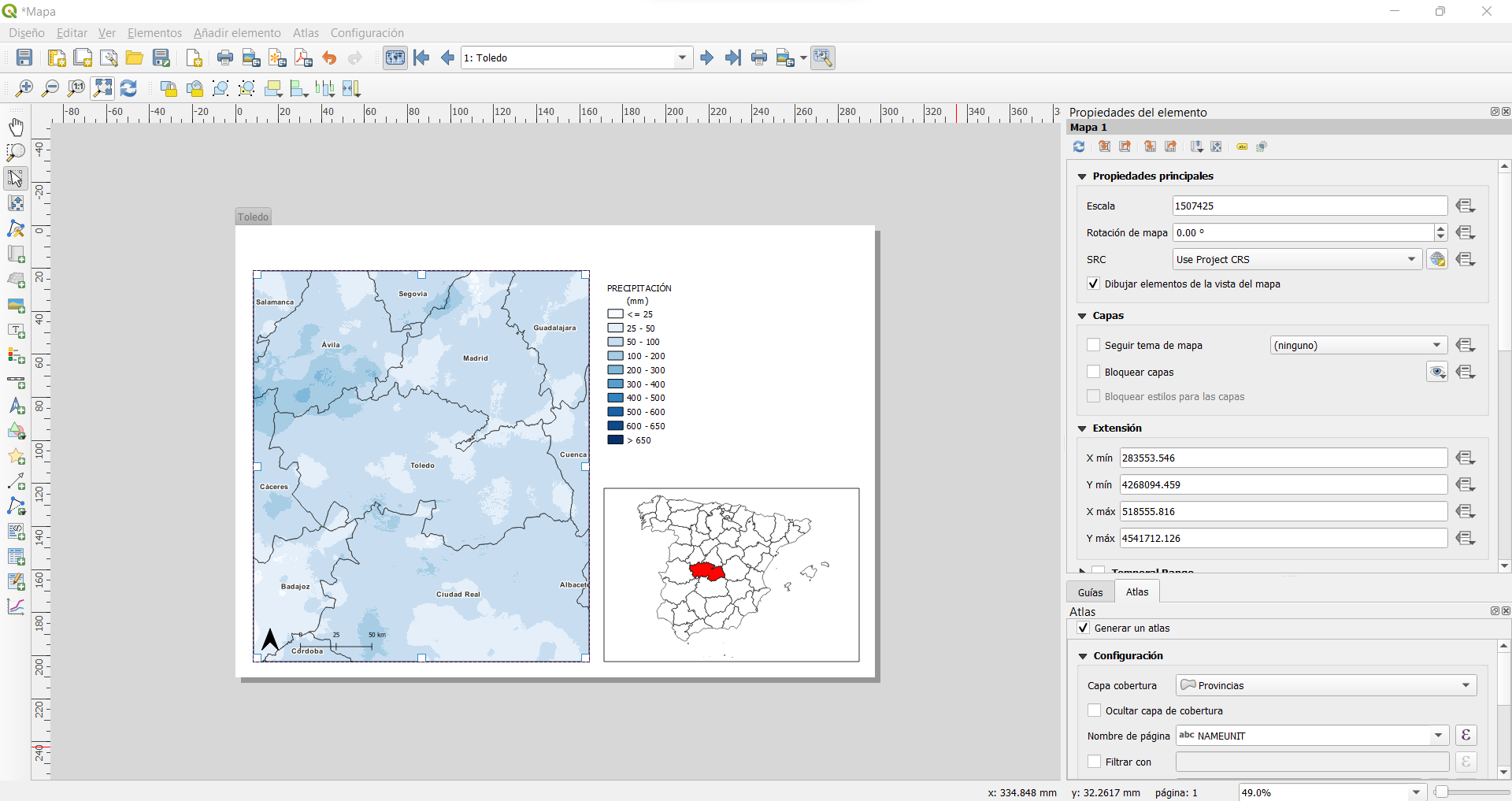Disable Generar un atlas

click(1083, 628)
